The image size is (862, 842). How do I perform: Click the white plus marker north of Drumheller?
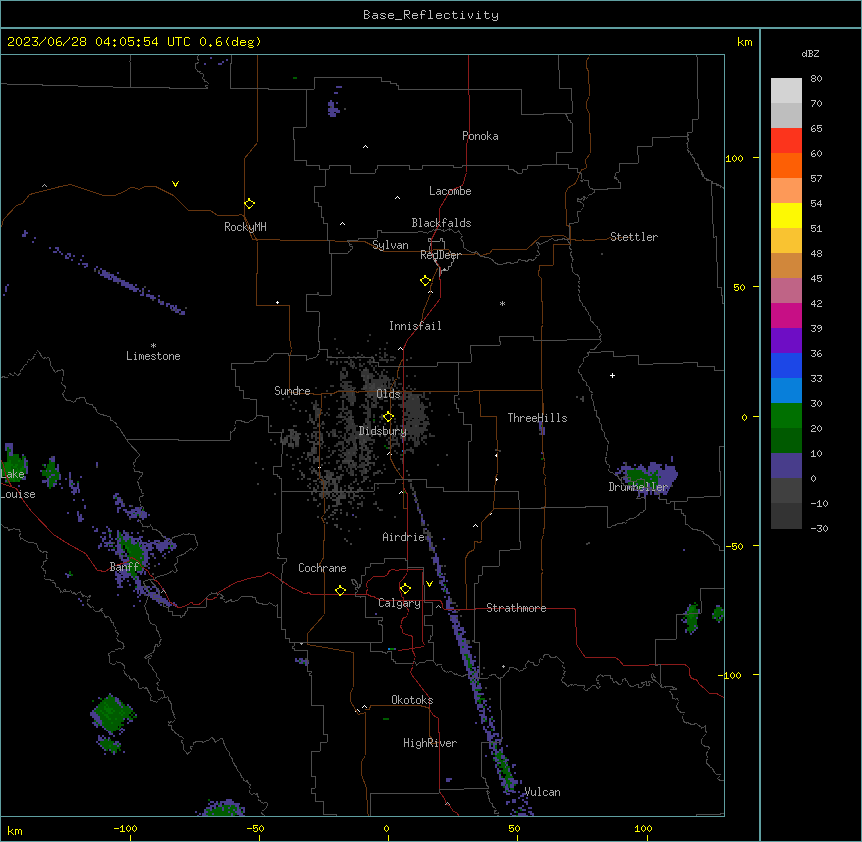[x=612, y=375]
